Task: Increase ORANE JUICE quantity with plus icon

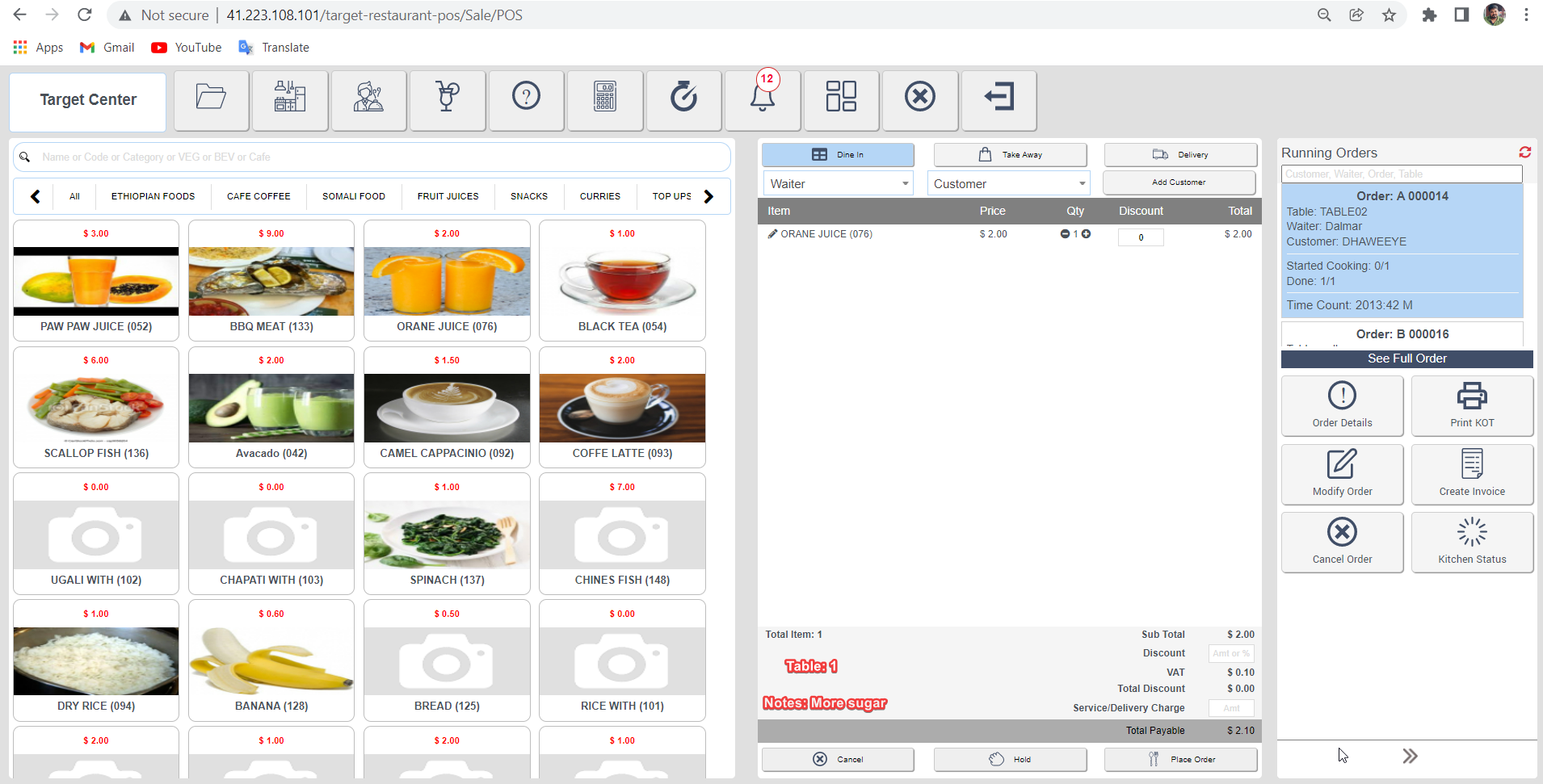Action: (1087, 234)
